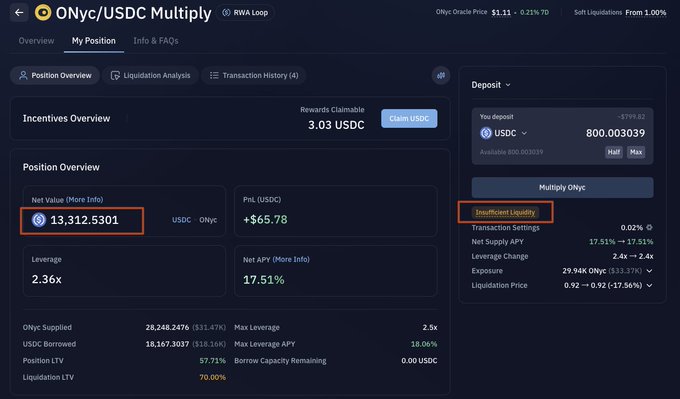Click the Net Value amount 13,312.5301
This screenshot has width=680, height=399.
84,220
